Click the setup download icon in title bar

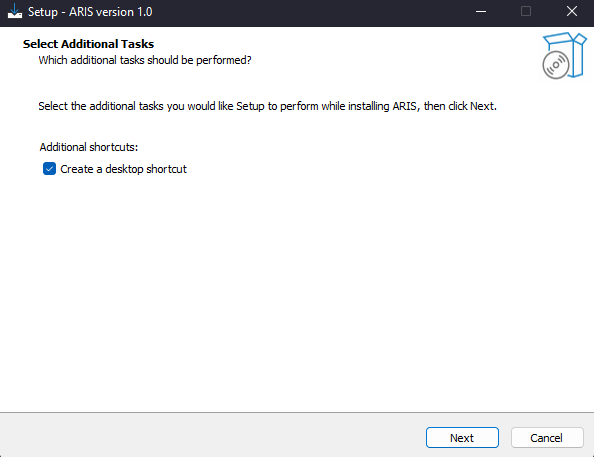coord(15,11)
